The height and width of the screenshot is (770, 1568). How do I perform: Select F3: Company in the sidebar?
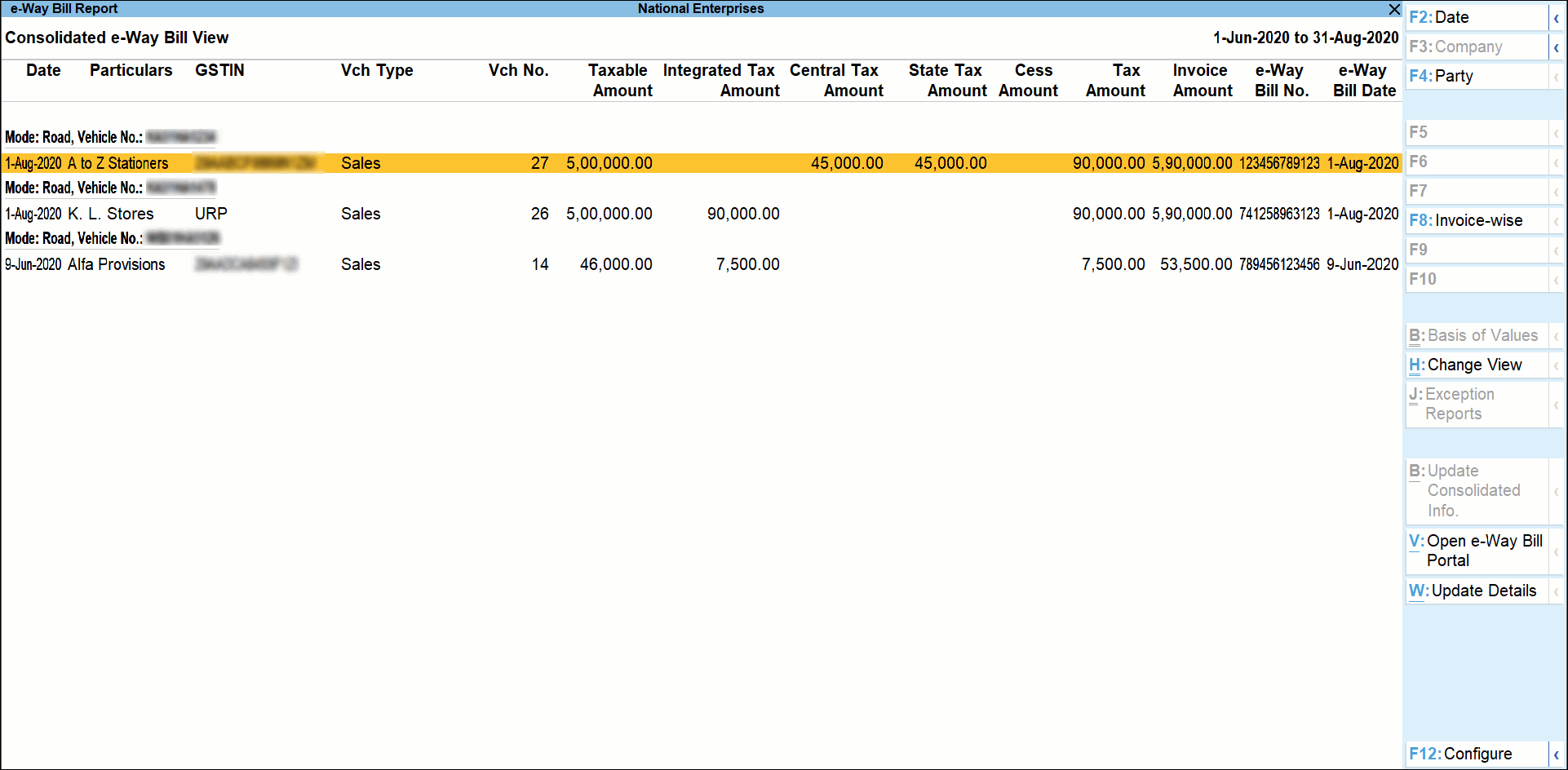(x=1460, y=46)
